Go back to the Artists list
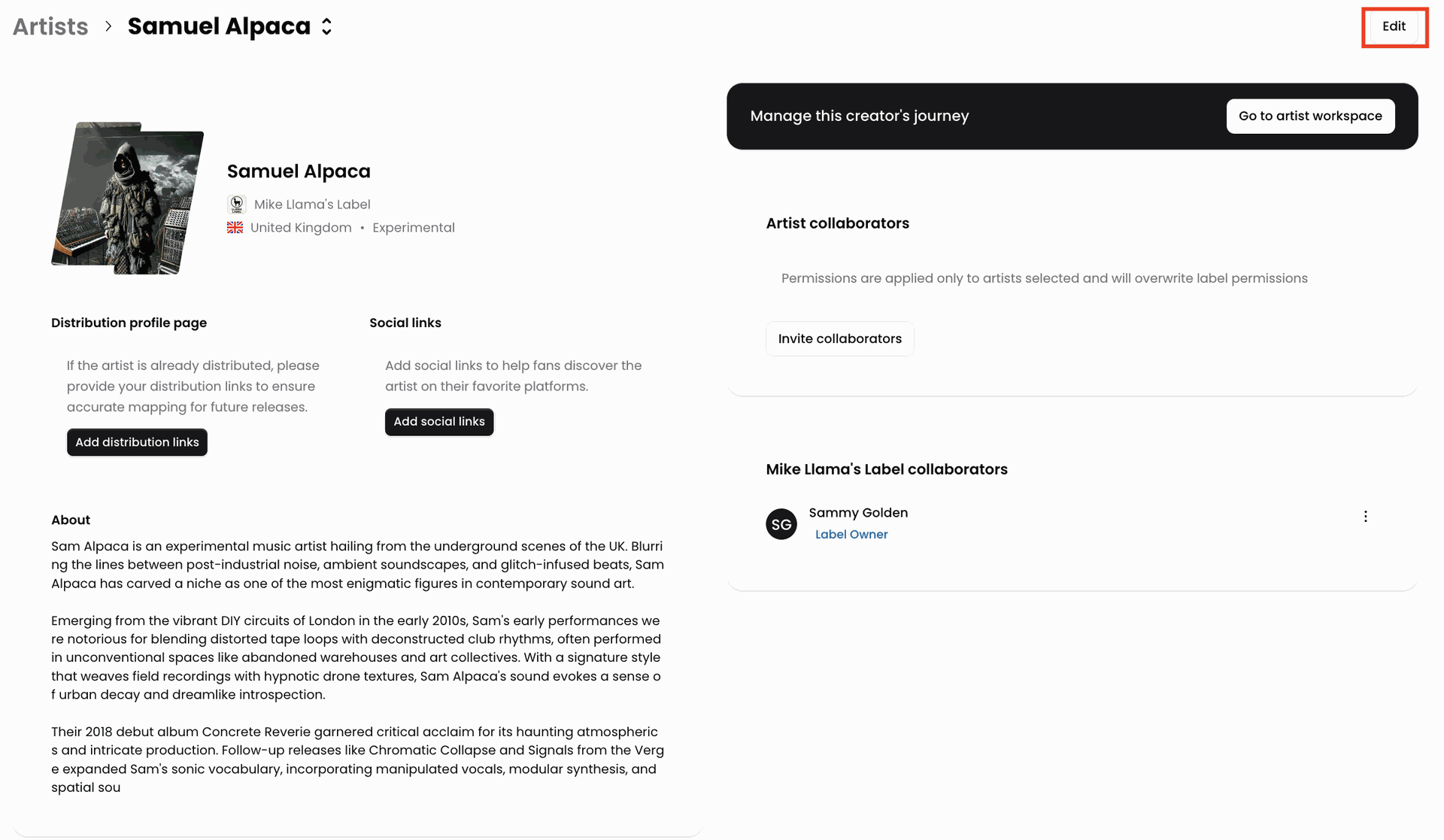The width and height of the screenshot is (1444, 840). 50,26
